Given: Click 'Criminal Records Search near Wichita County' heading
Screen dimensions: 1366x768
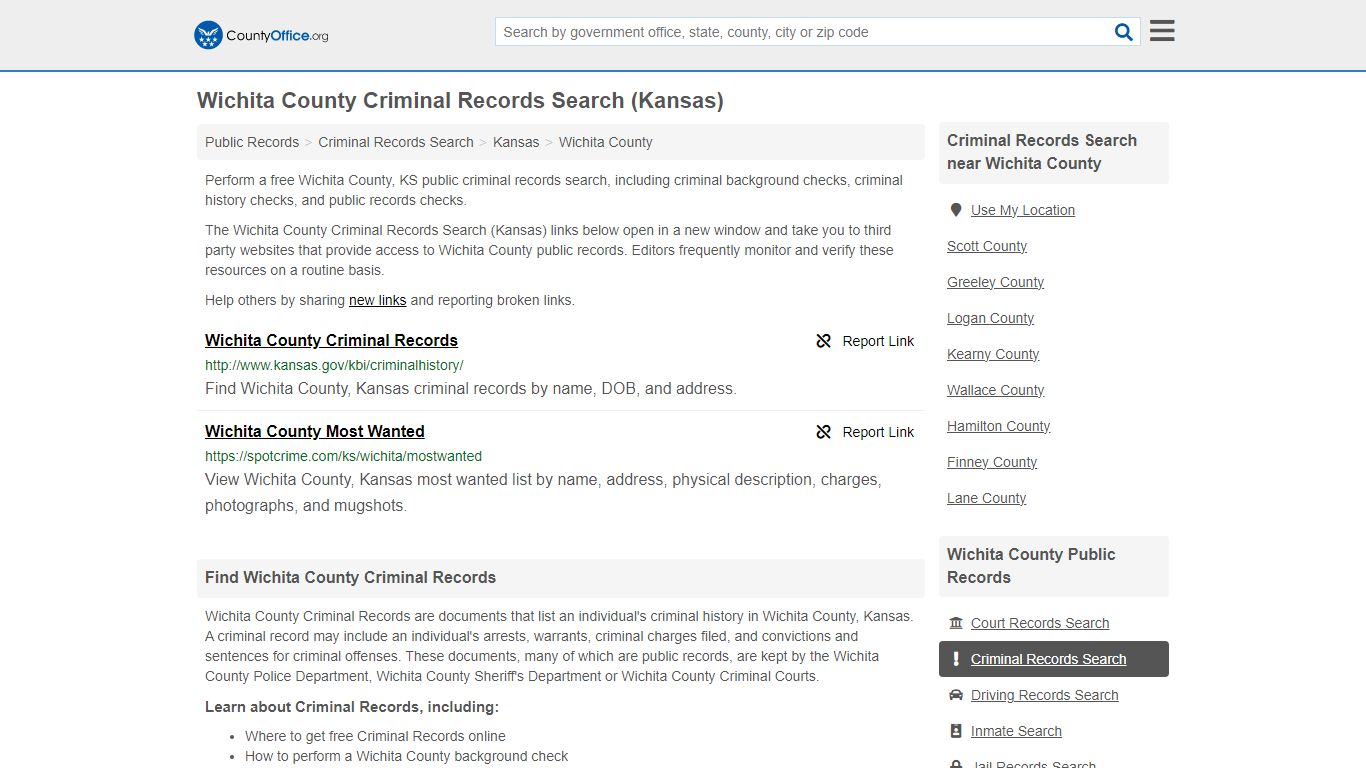Looking at the screenshot, I should click(1042, 152).
